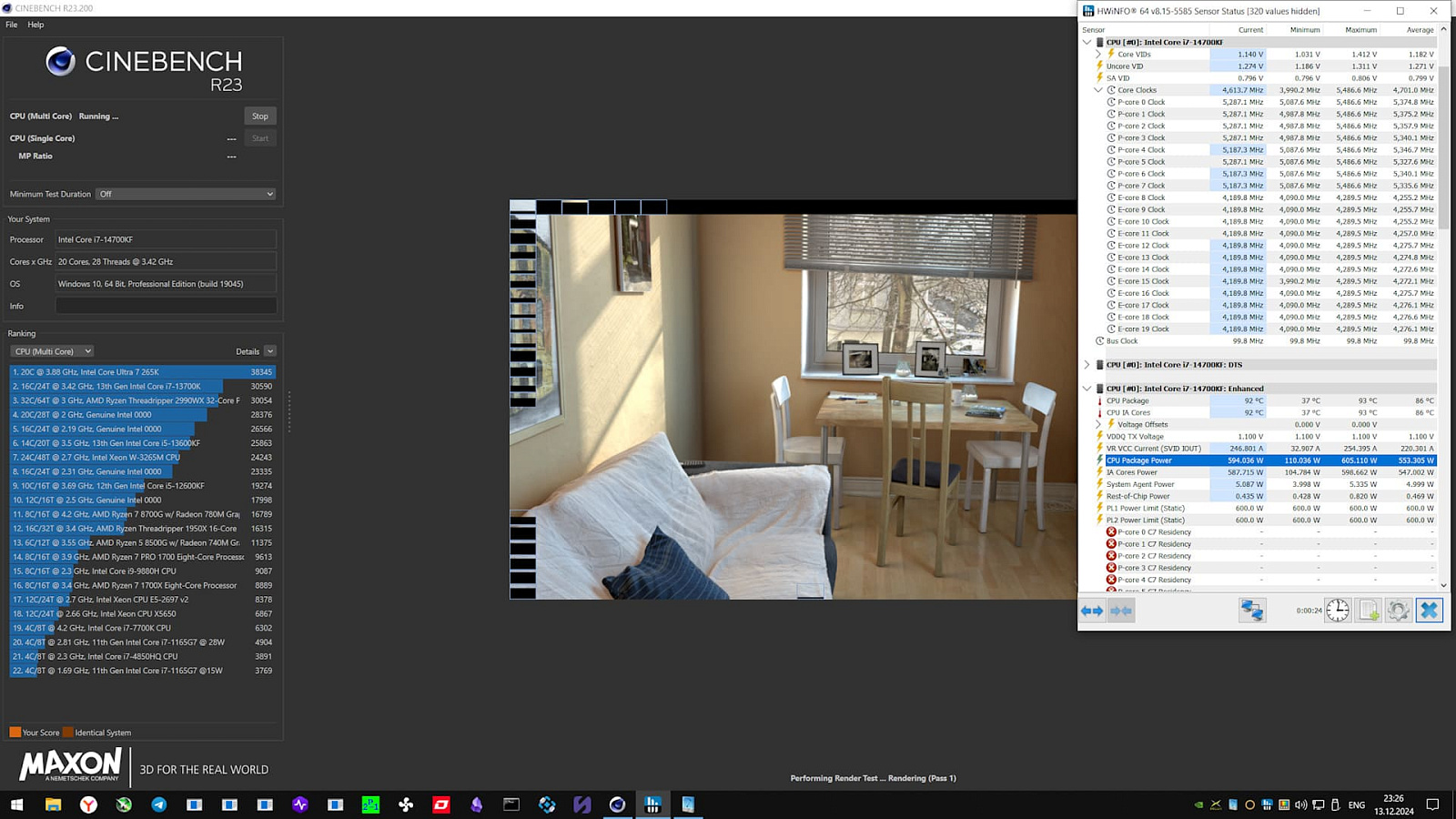
Task: Launch Yandex Browser from the taskbar
Action: [x=88, y=804]
